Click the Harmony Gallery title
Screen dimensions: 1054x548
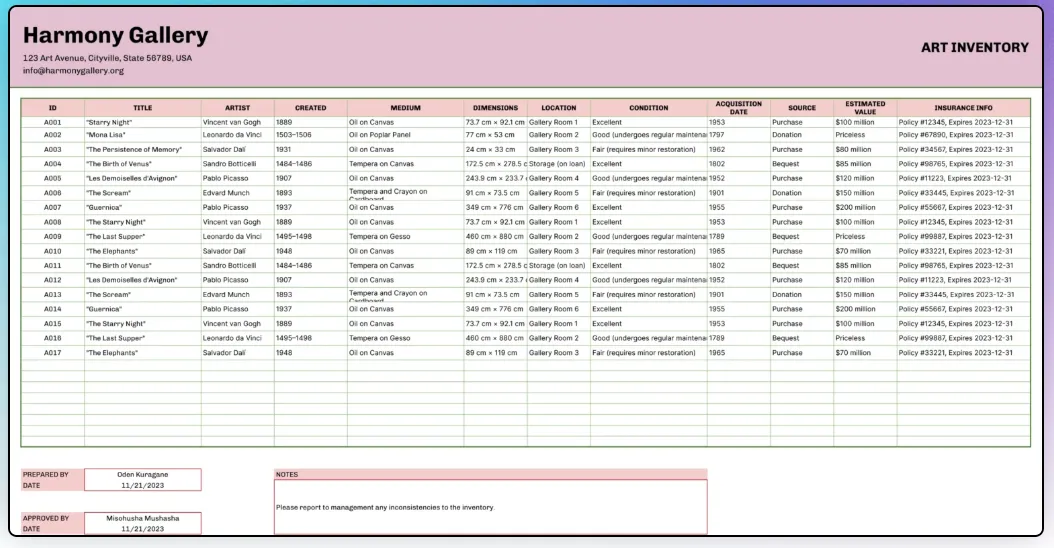coord(116,35)
